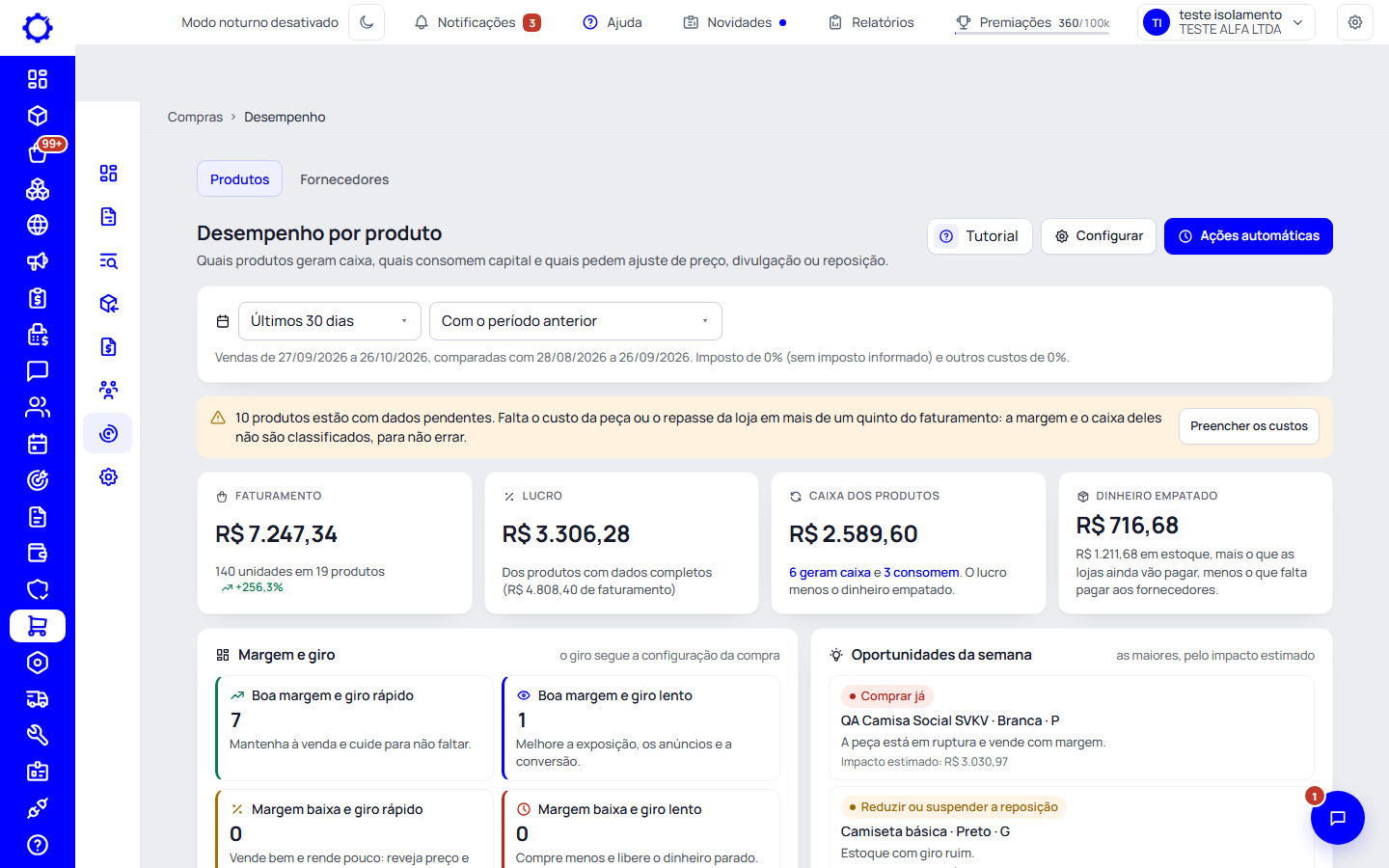Open the users icon in the blue sidebar
Screen dimensions: 1389x868
point(38,407)
